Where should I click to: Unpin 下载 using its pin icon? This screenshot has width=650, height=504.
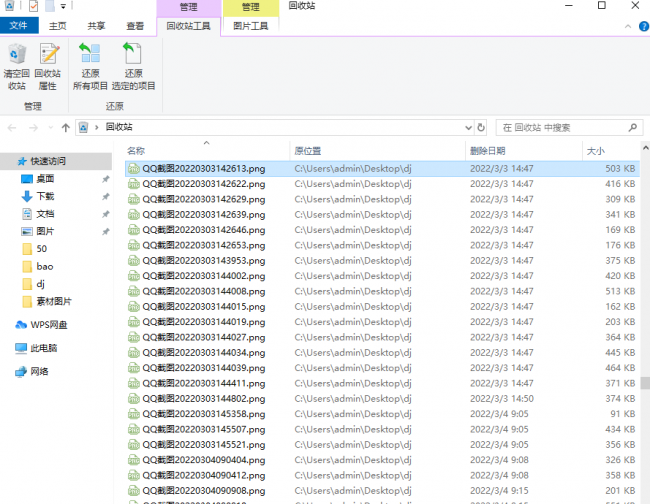click(x=106, y=196)
